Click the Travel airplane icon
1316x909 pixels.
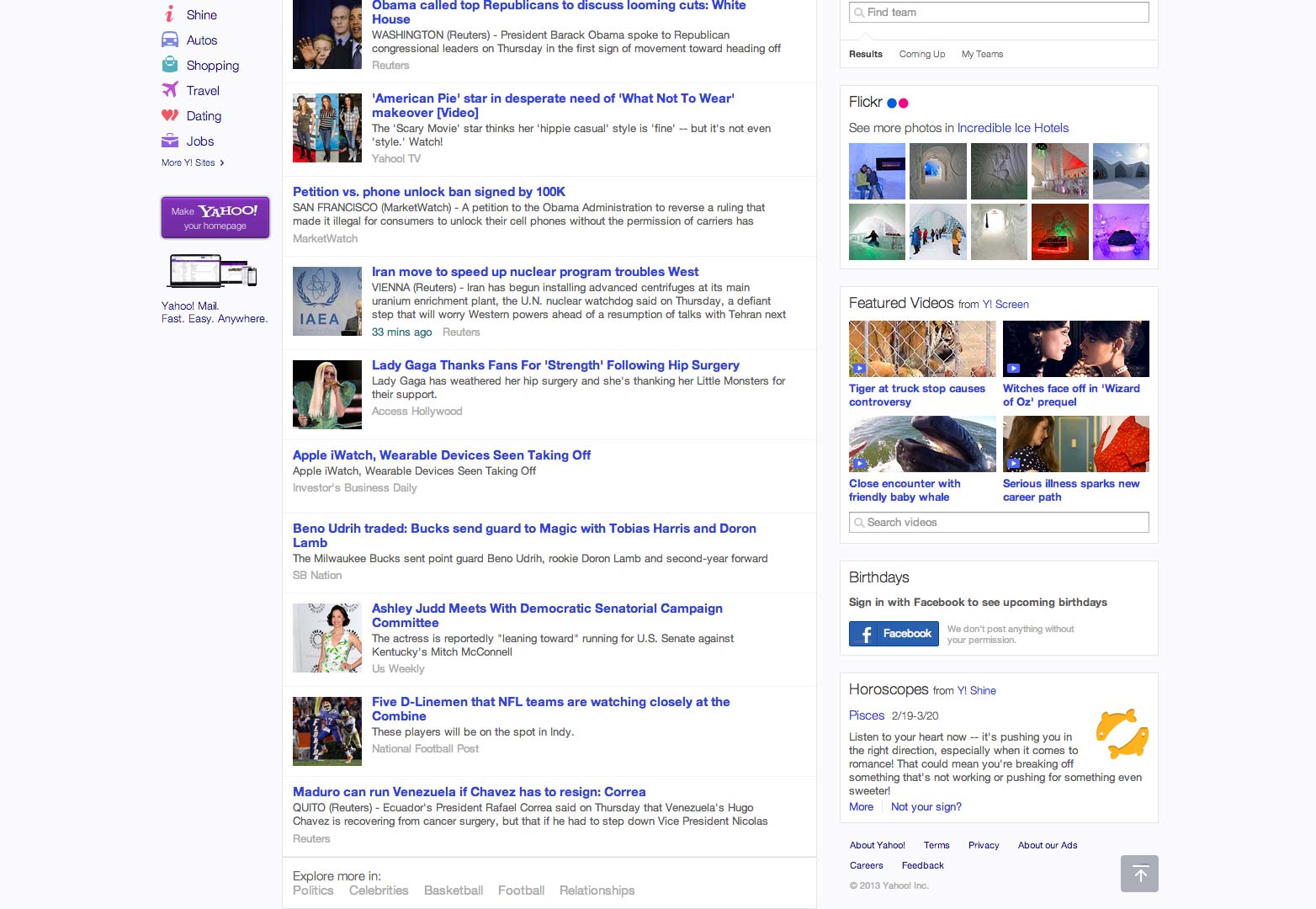click(169, 90)
